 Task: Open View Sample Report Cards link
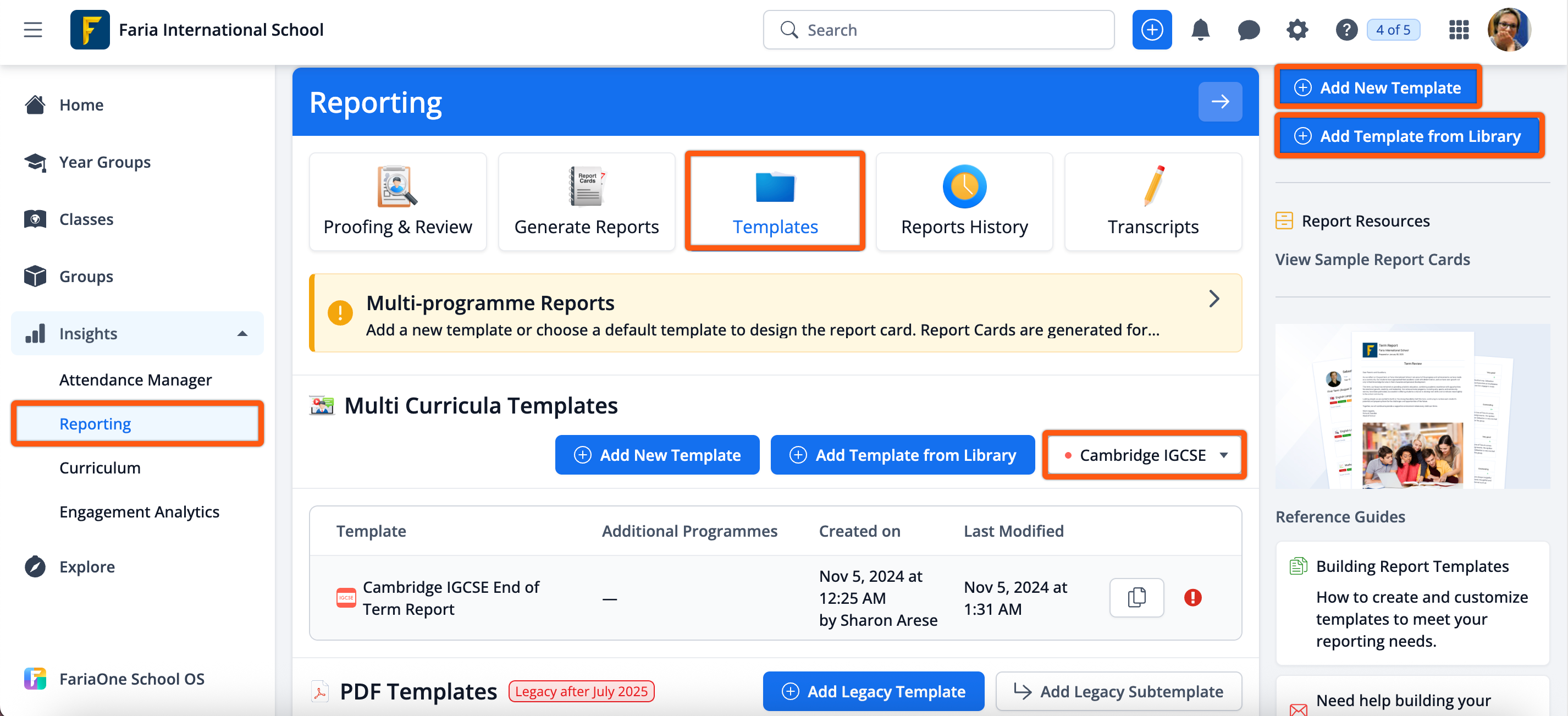pos(1372,260)
